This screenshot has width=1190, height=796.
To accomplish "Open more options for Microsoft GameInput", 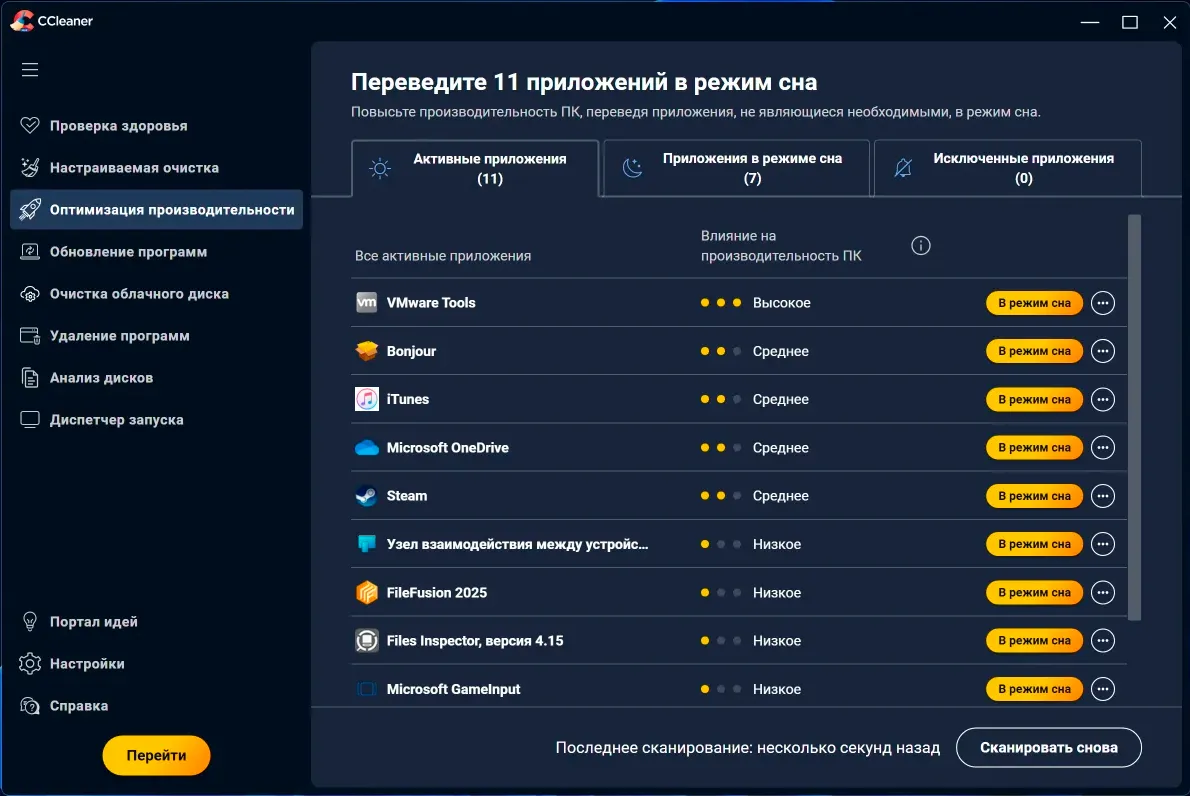I will 1103,689.
